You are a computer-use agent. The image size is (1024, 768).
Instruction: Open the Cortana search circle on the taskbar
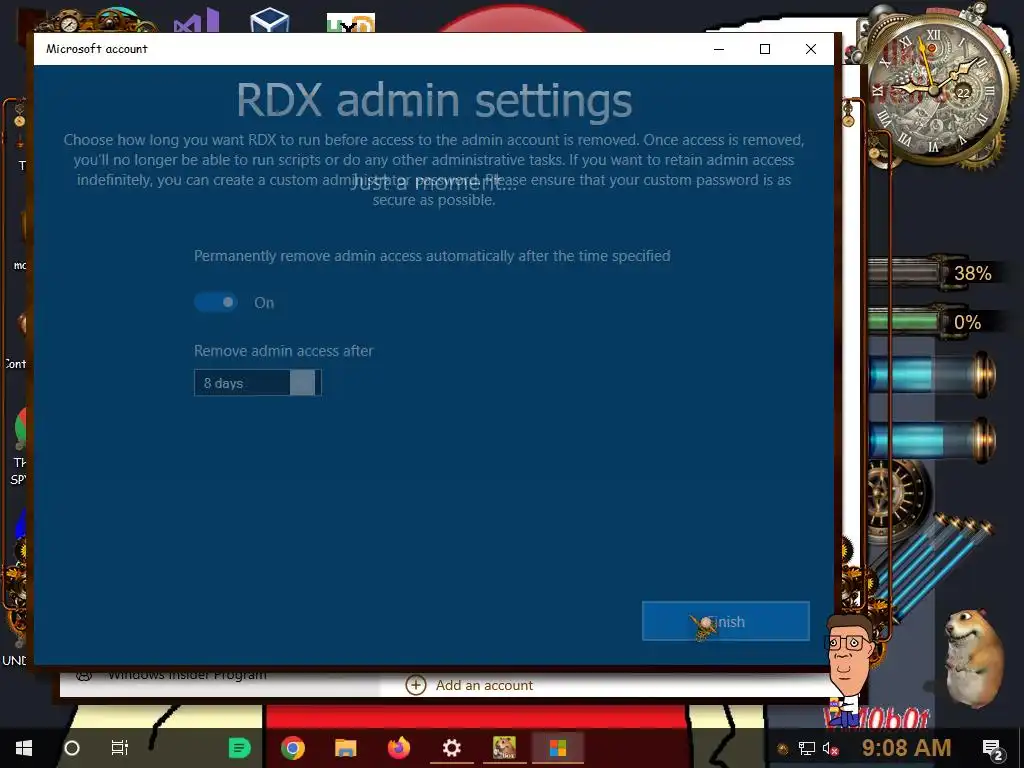click(x=72, y=748)
